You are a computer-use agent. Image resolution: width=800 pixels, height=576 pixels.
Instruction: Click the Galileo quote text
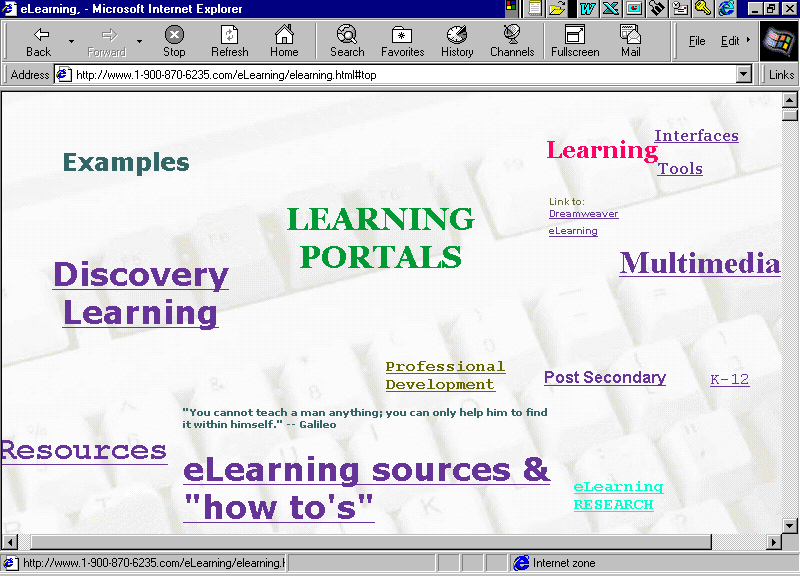click(x=365, y=418)
